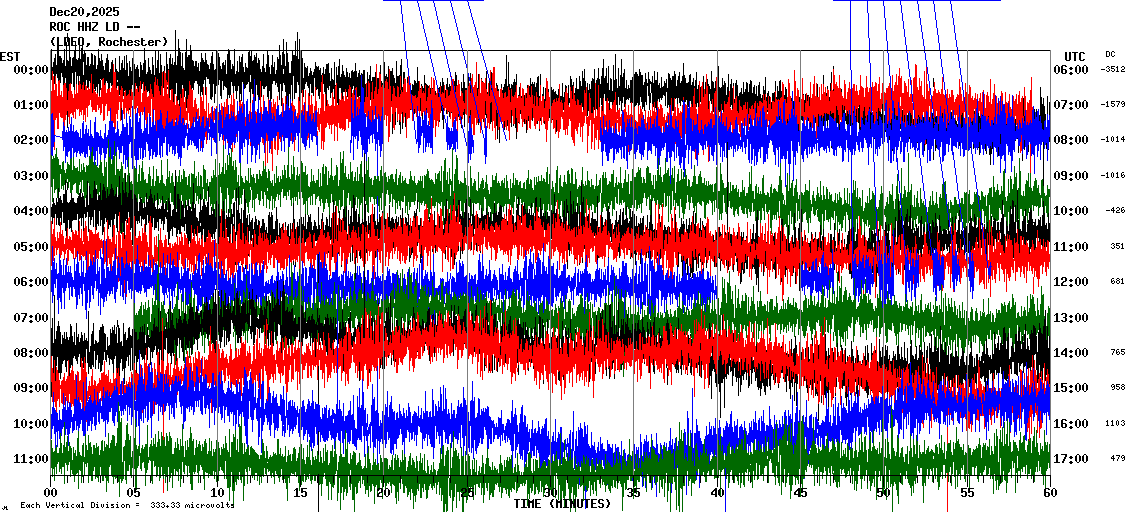Image resolution: width=1130 pixels, height=519 pixels.
Task: Select the 1103 DC offset value
Action: coord(1116,424)
